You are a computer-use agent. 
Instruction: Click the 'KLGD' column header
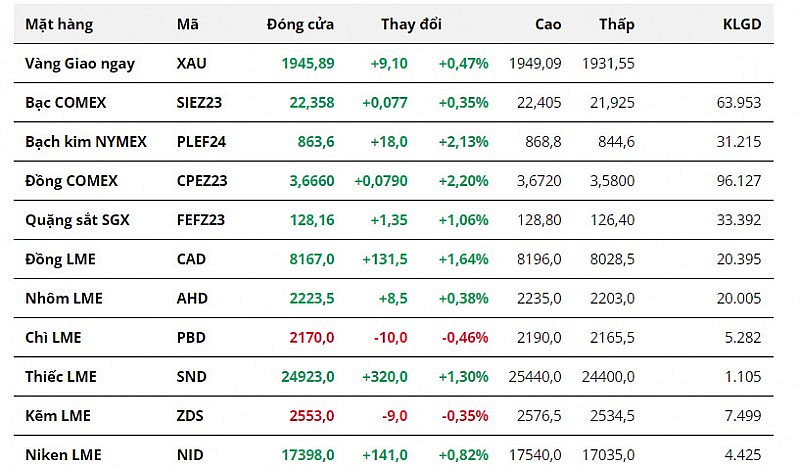point(741,24)
